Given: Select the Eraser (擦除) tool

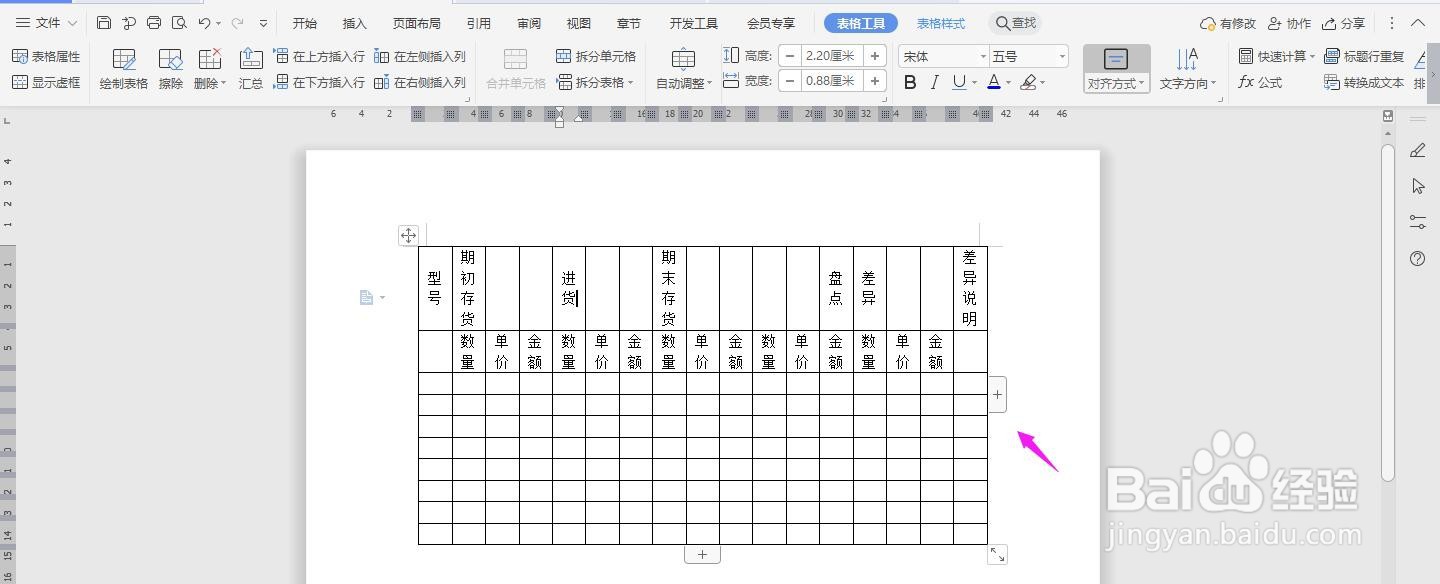Looking at the screenshot, I should click(169, 68).
